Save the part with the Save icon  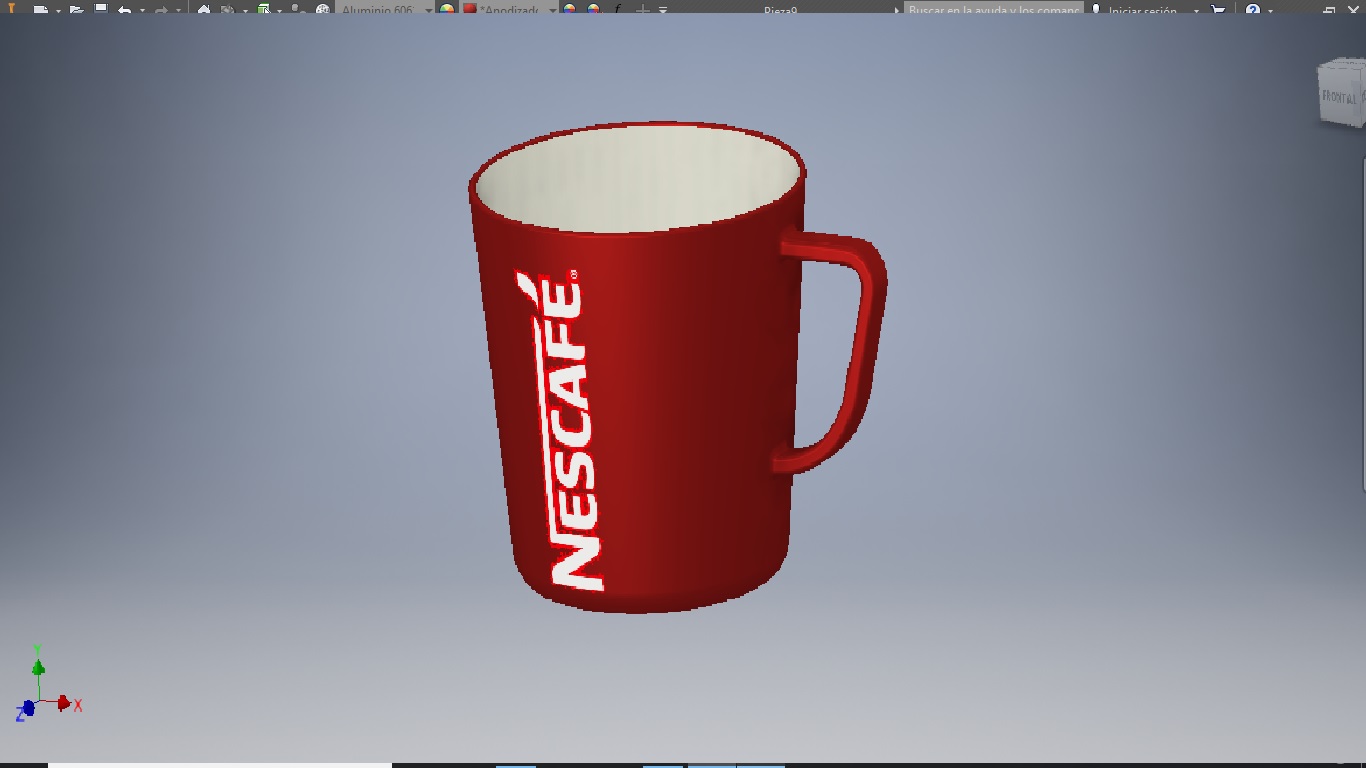[101, 8]
